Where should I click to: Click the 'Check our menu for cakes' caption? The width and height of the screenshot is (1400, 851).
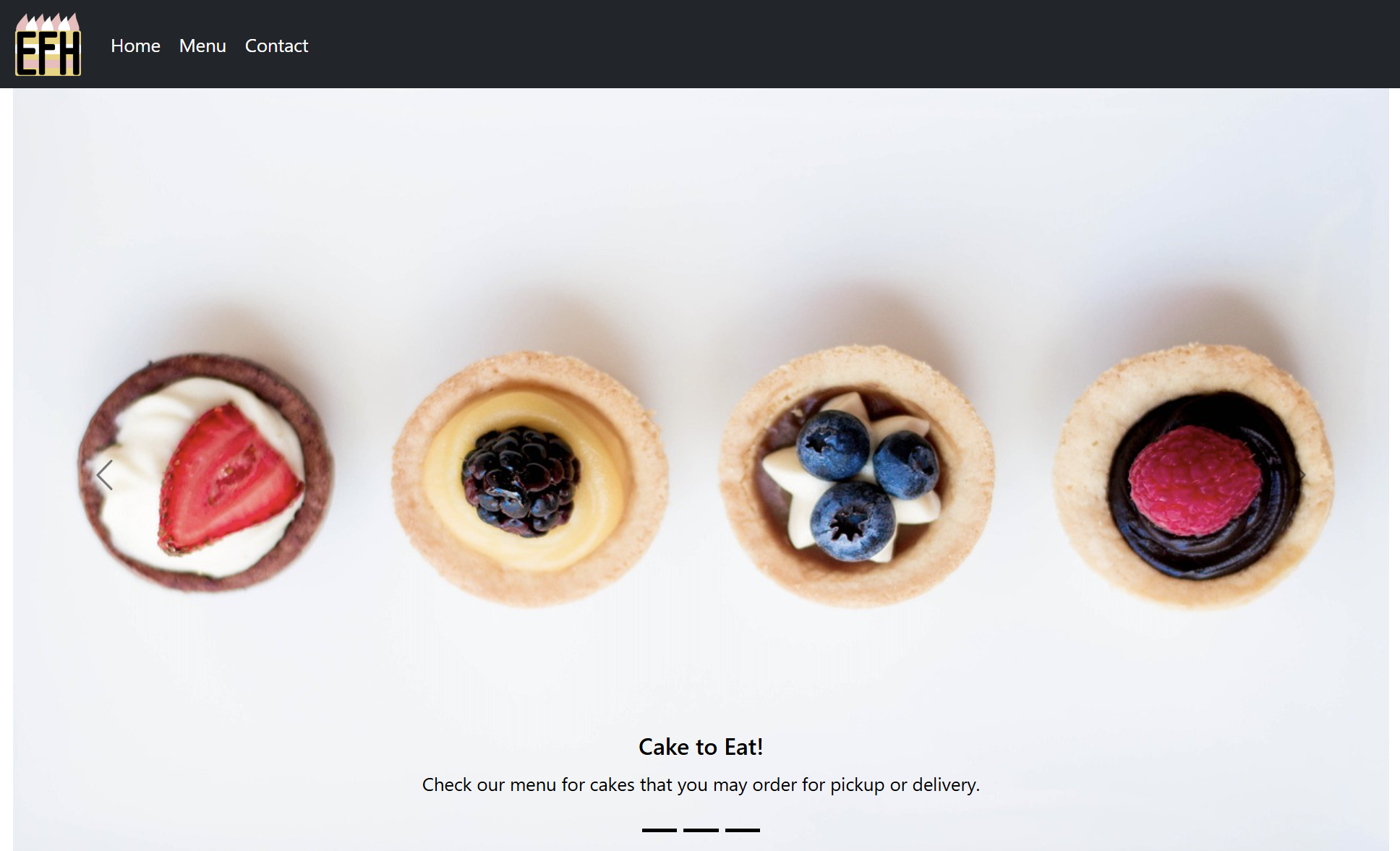coord(701,784)
